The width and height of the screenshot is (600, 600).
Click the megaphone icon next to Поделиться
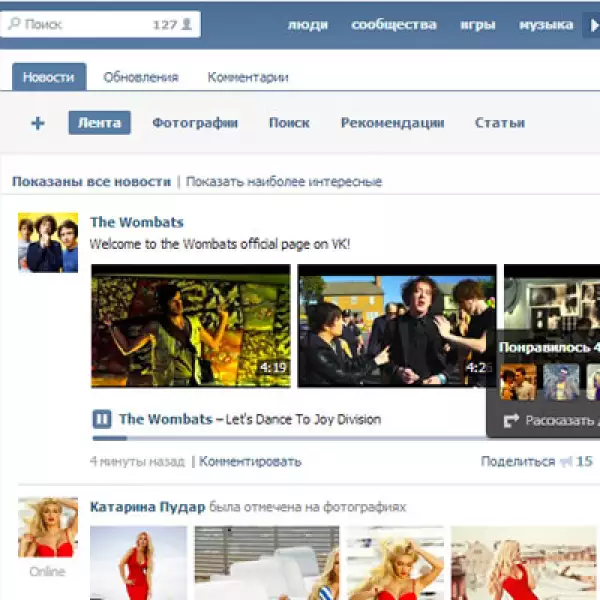(565, 461)
